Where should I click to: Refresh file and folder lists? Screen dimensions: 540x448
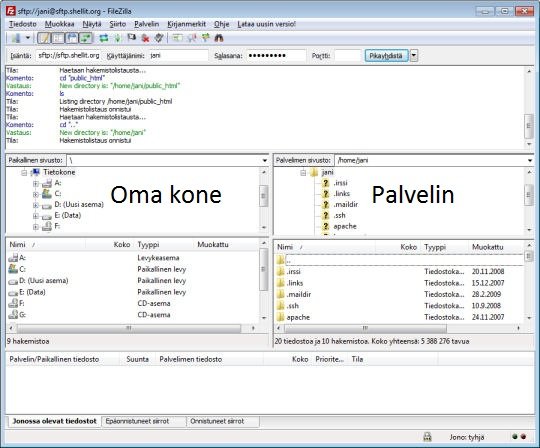[104, 38]
